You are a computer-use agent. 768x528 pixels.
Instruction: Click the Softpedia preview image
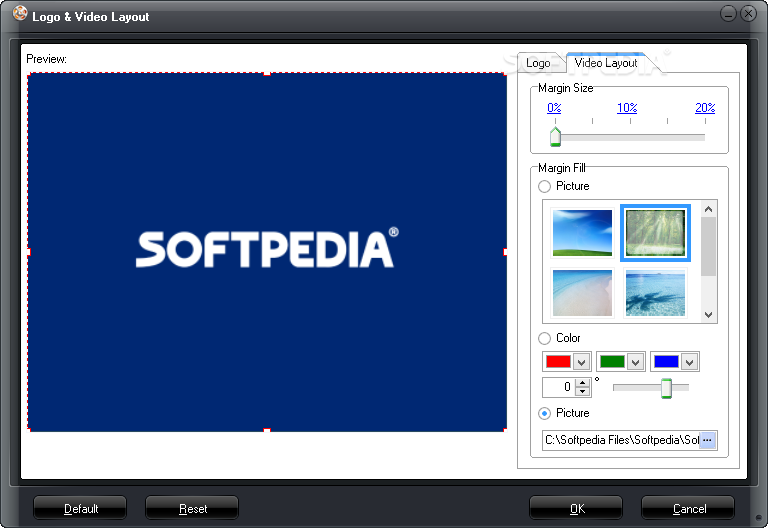tap(267, 252)
